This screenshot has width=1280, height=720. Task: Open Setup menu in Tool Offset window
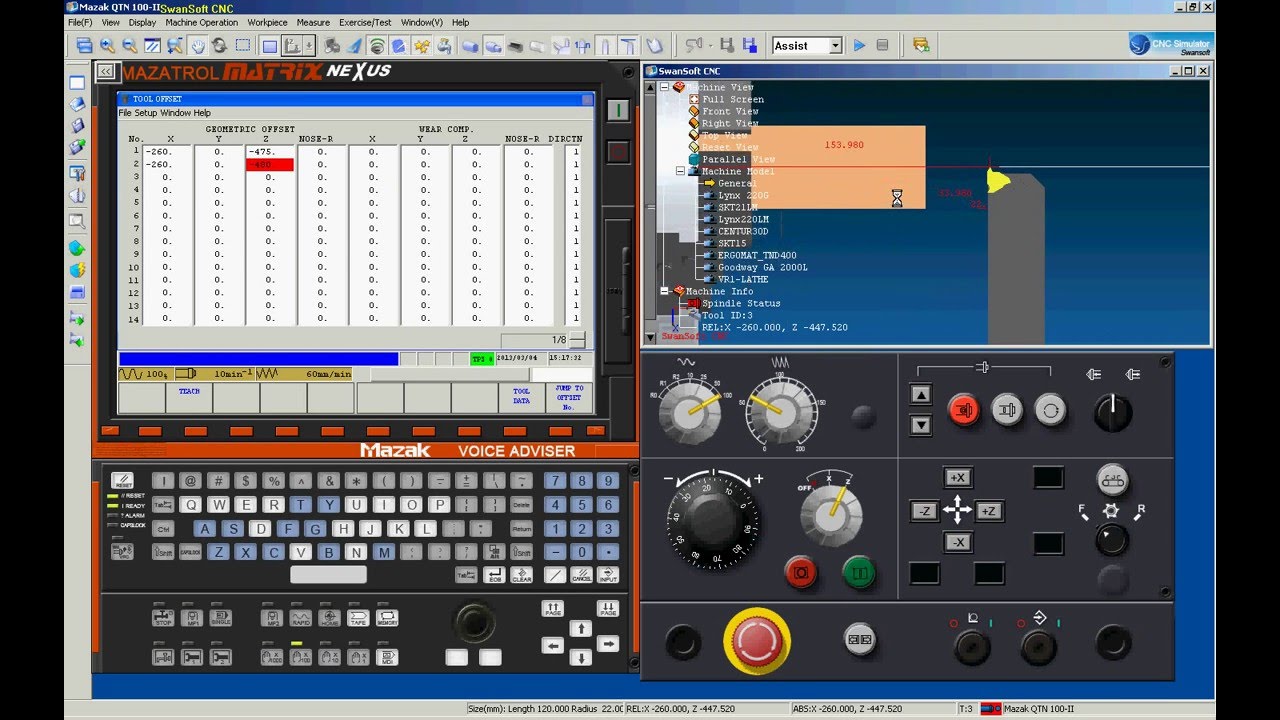click(x=147, y=113)
